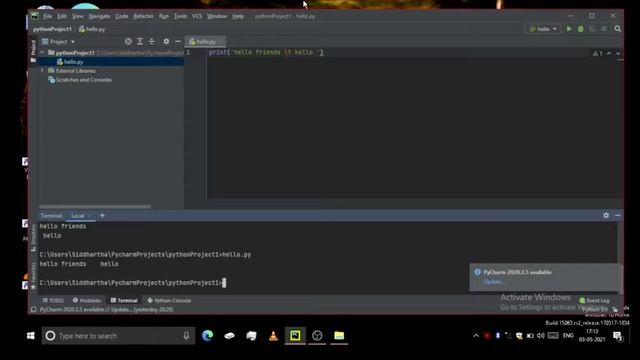The width and height of the screenshot is (640, 360).
Task: Expand External Libraries node
Action: (x=42, y=71)
